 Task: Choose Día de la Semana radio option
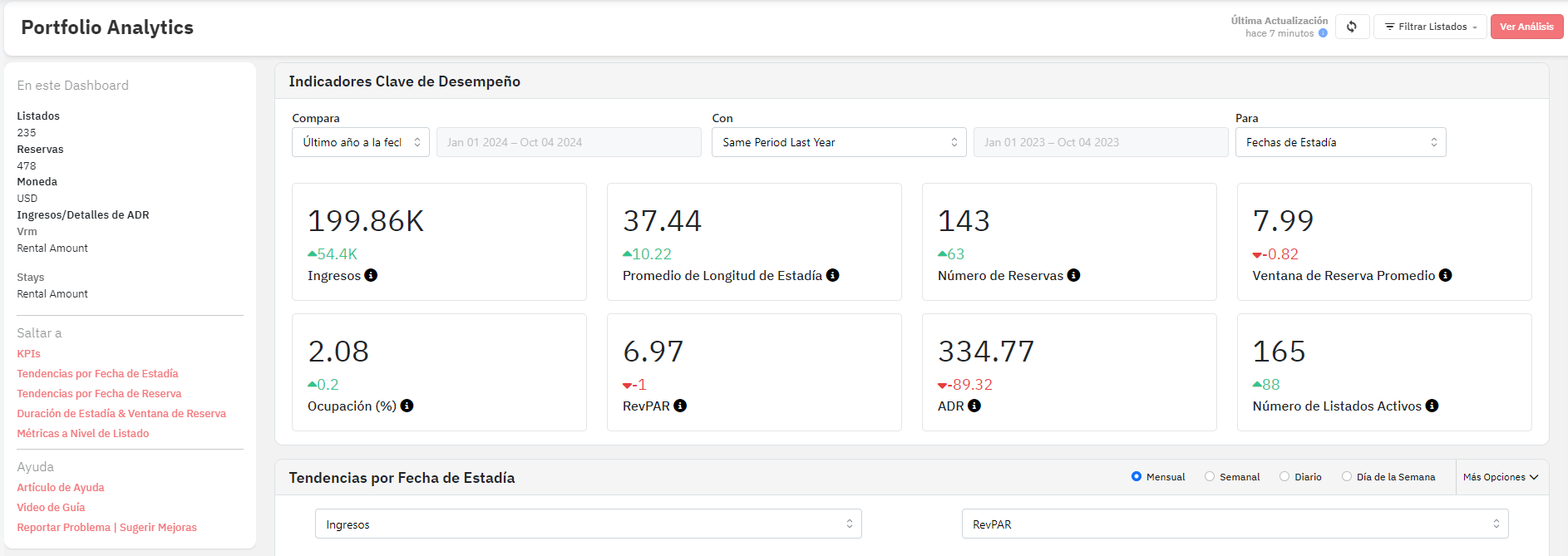[1347, 477]
